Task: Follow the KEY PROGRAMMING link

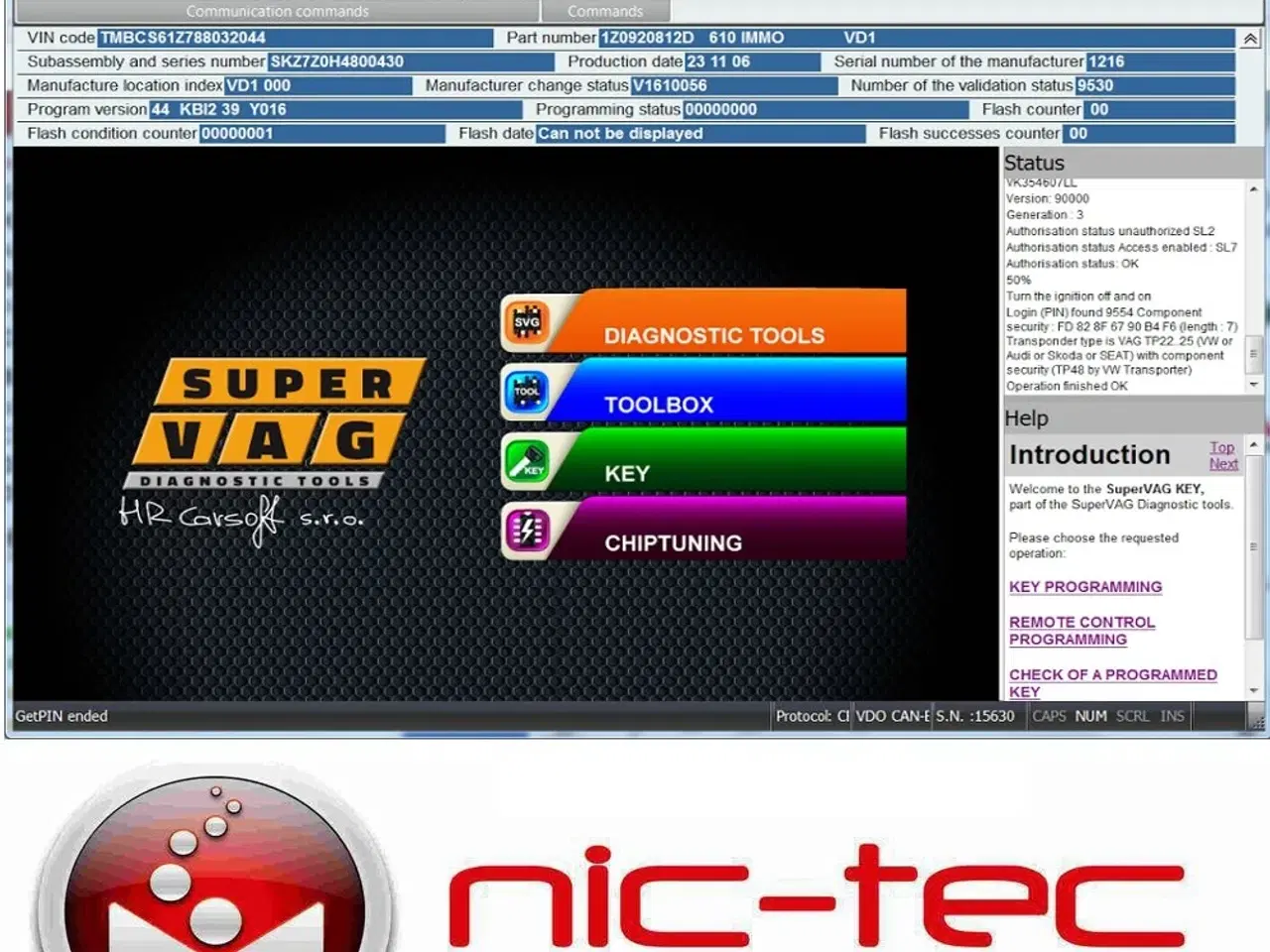Action: click(x=1085, y=587)
